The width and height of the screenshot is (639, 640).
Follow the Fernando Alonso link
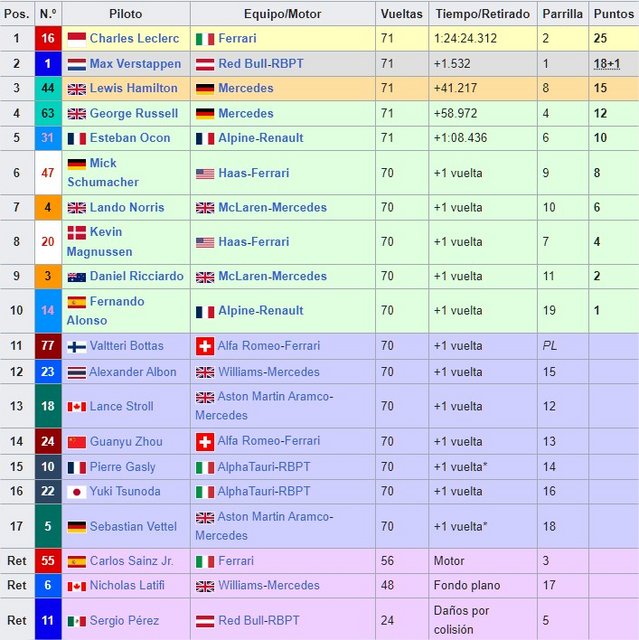106,311
